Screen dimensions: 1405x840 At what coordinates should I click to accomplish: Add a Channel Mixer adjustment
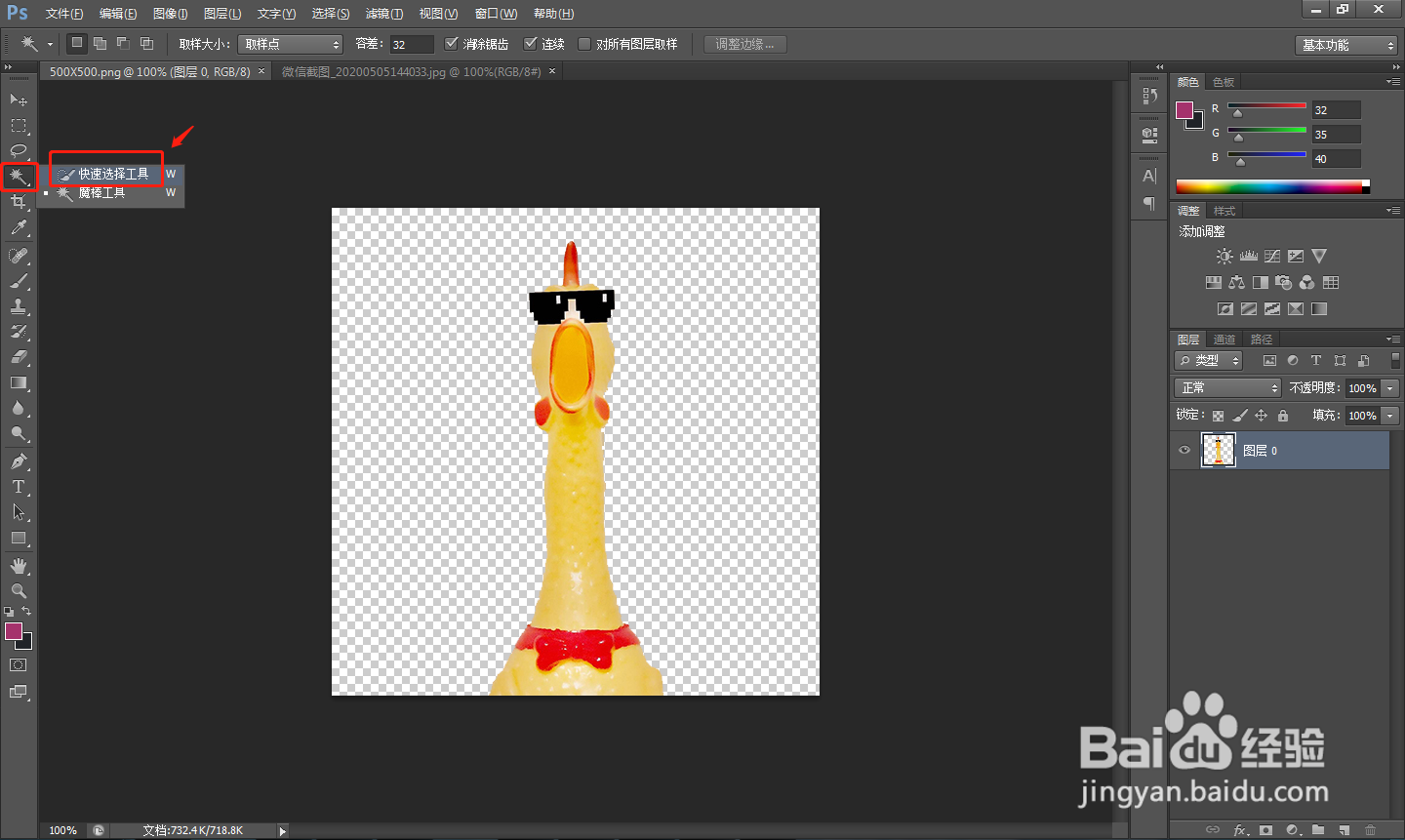click(1307, 282)
